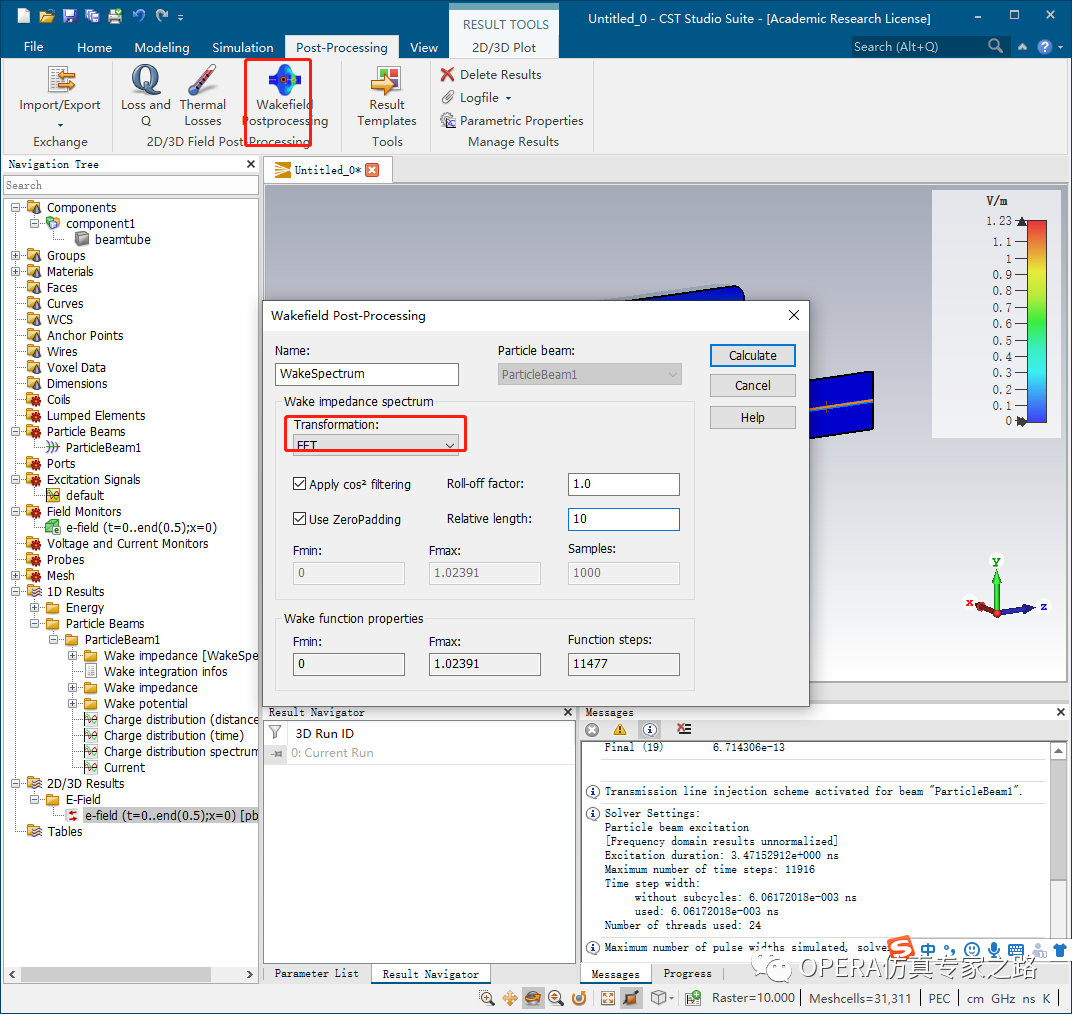Viewport: 1072px width, 1014px height.
Task: Toggle the warning messages filter icon
Action: pyautogui.click(x=620, y=730)
